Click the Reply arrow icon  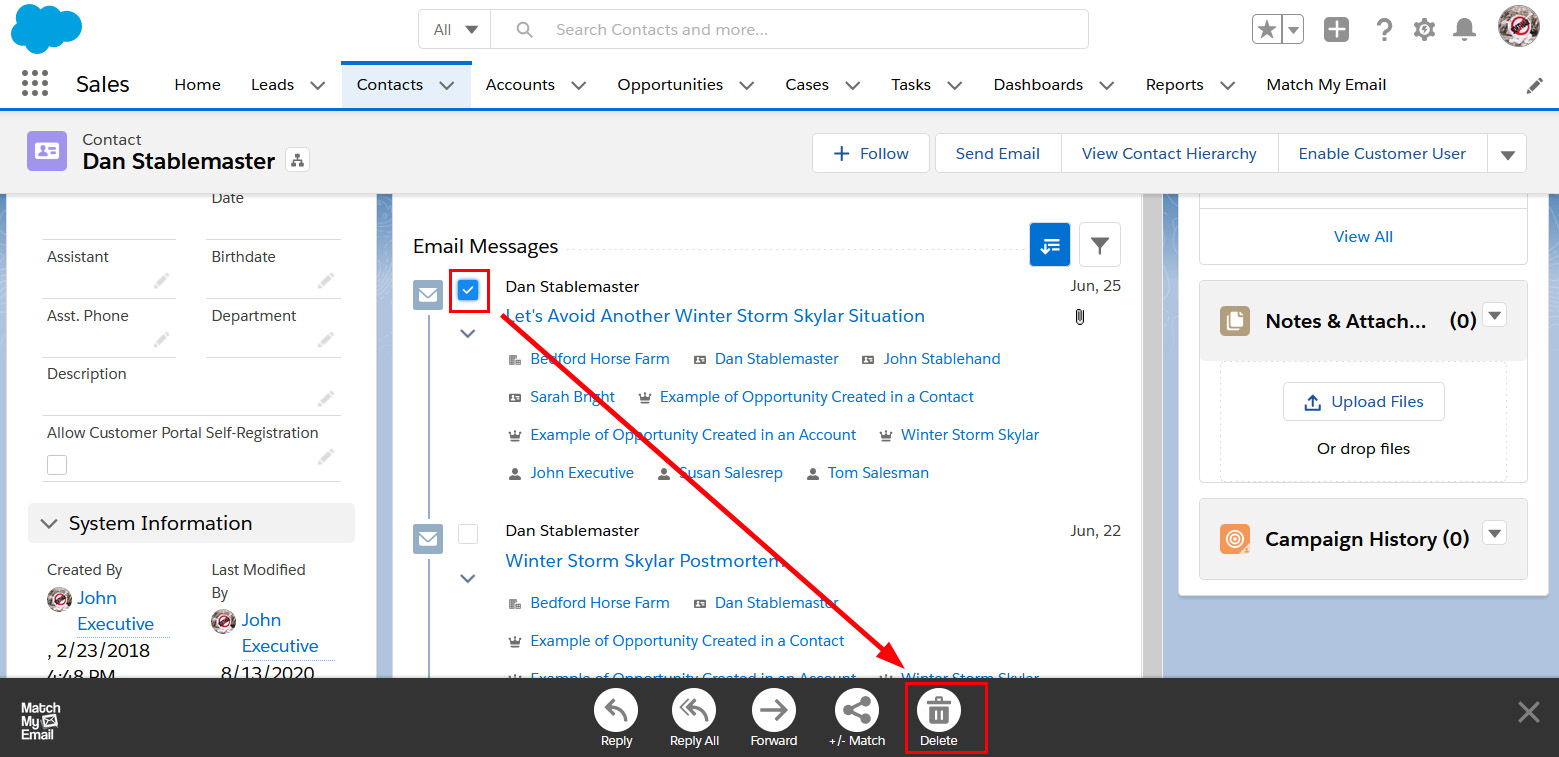click(616, 711)
